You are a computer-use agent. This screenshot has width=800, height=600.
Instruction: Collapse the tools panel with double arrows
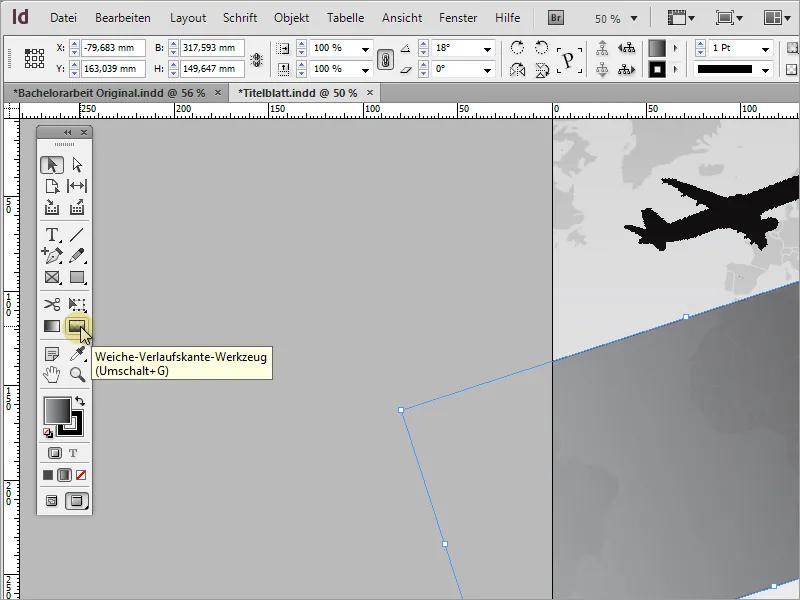pyautogui.click(x=67, y=133)
